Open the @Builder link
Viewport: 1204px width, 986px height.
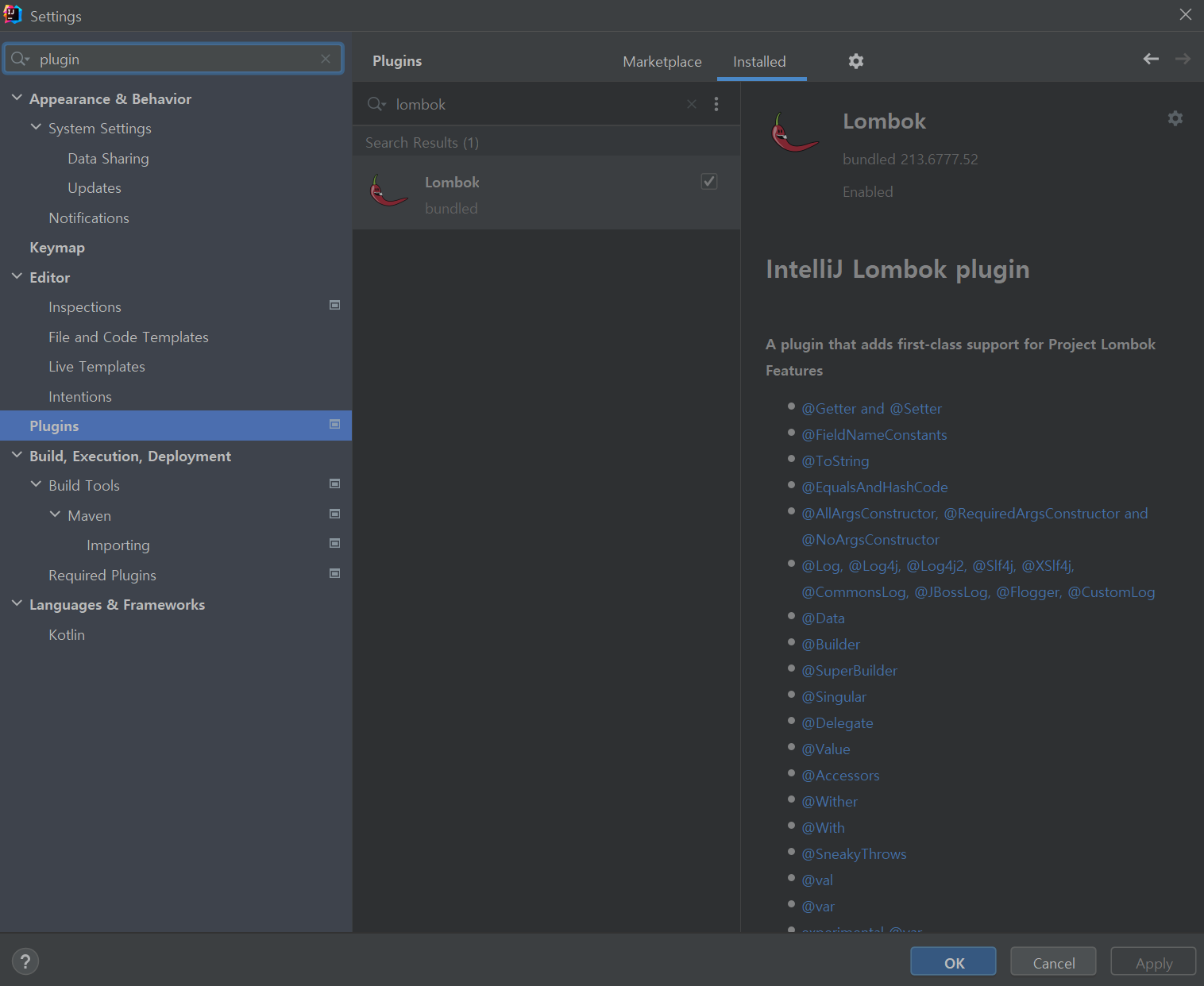[831, 645]
